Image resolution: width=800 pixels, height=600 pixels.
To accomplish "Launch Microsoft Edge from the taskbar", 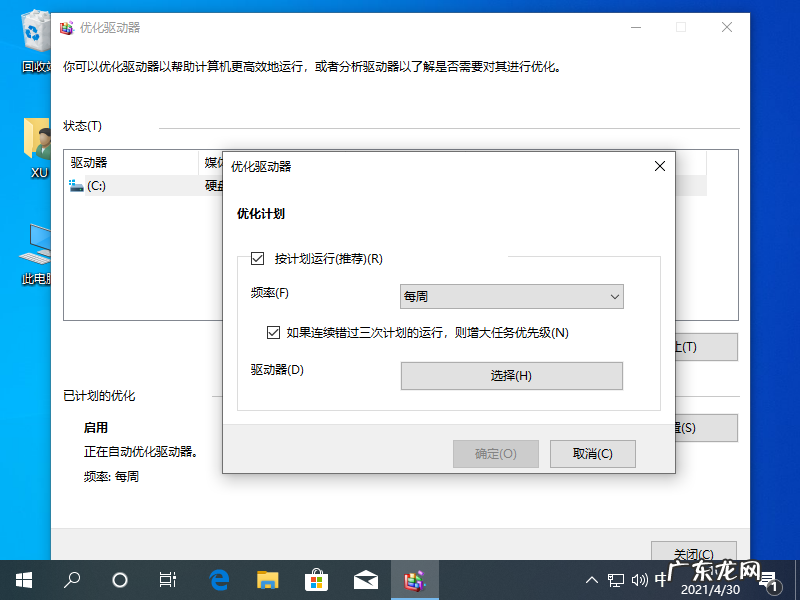I will click(x=219, y=579).
